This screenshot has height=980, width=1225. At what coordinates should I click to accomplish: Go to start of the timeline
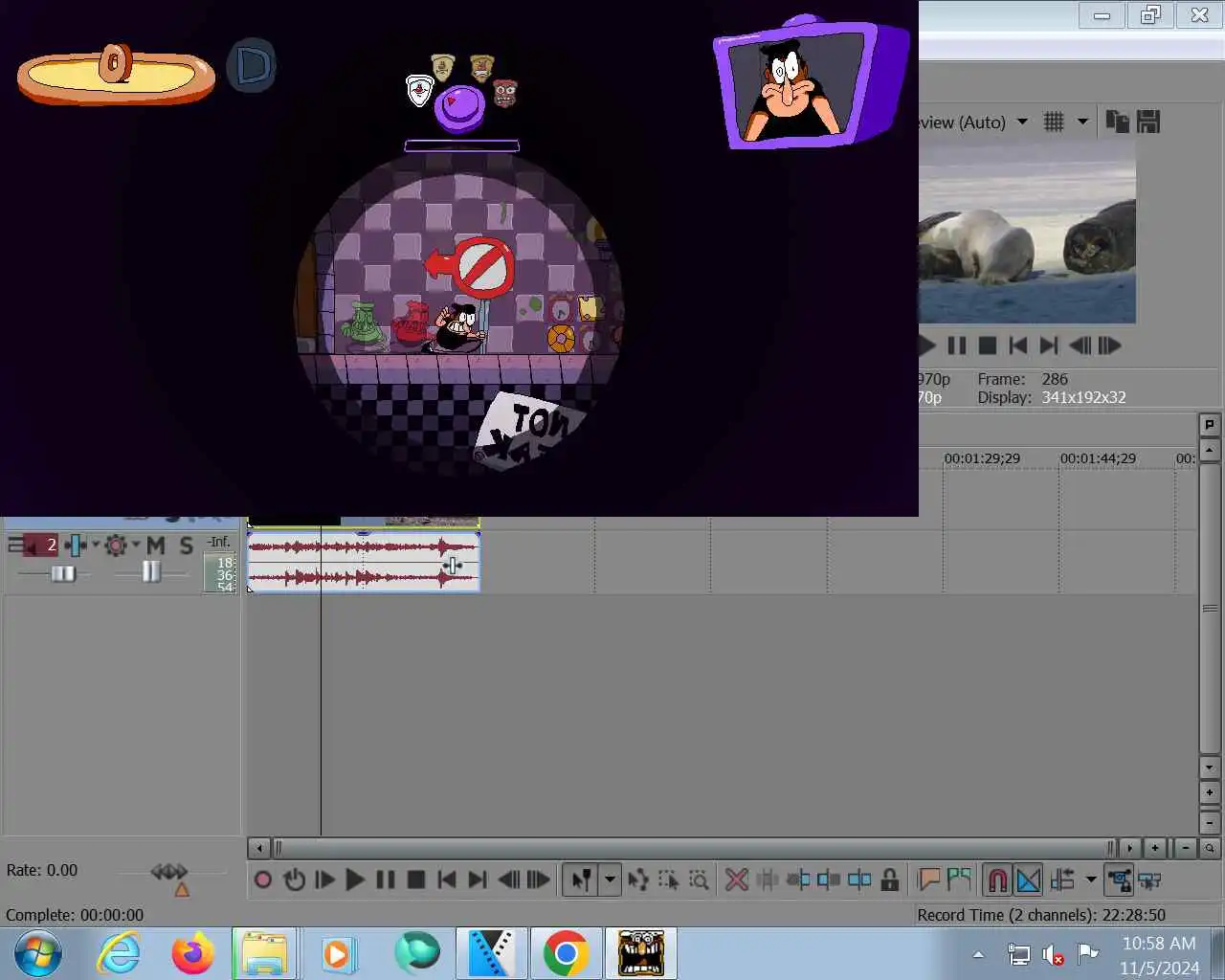click(447, 880)
